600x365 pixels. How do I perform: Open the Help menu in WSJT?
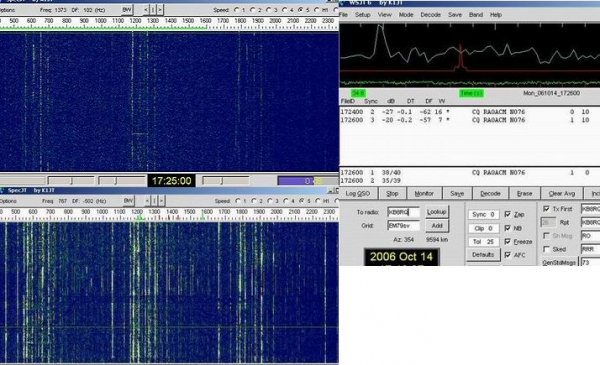(496, 15)
